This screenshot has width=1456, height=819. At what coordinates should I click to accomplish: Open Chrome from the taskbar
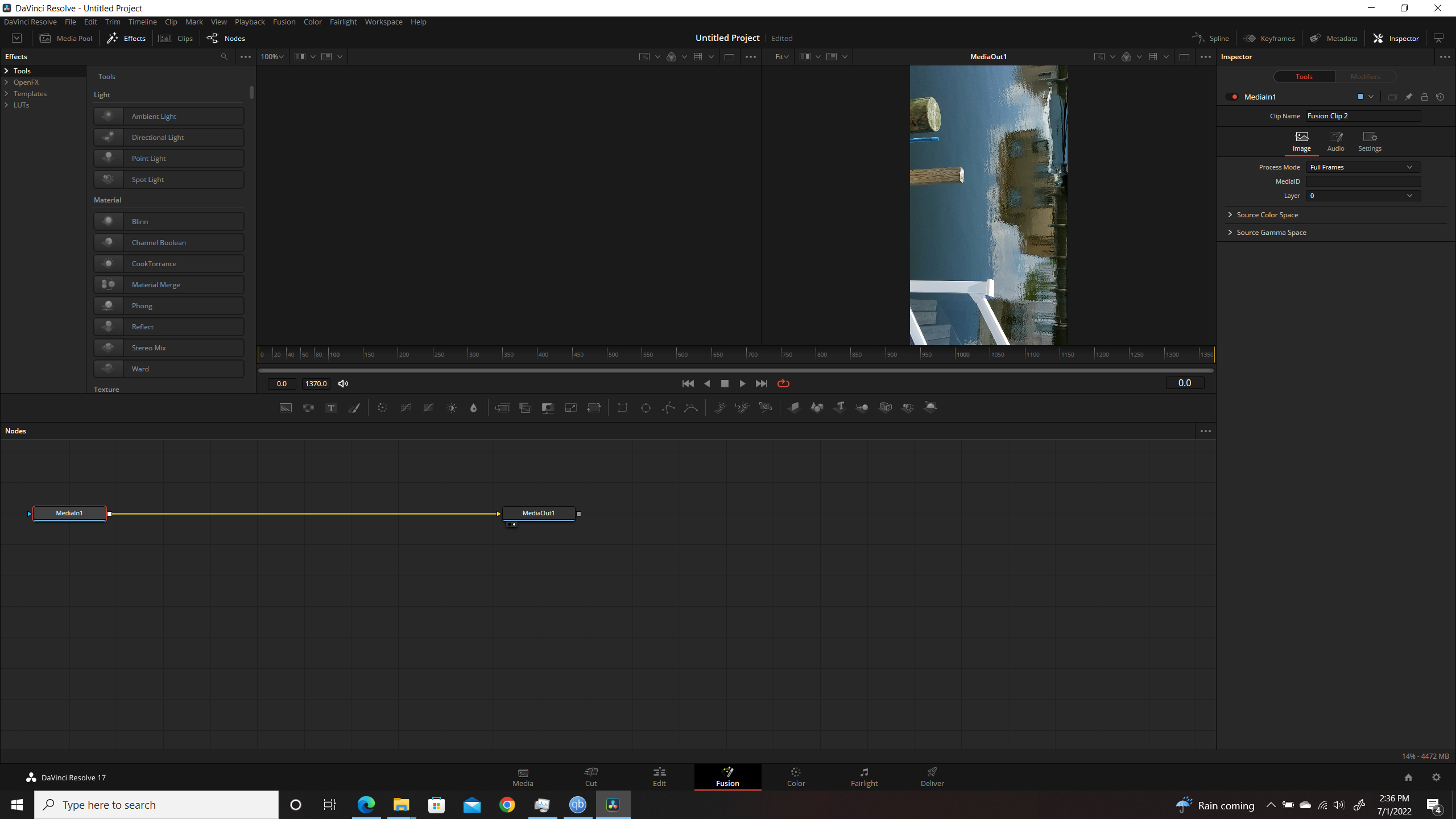(x=507, y=805)
